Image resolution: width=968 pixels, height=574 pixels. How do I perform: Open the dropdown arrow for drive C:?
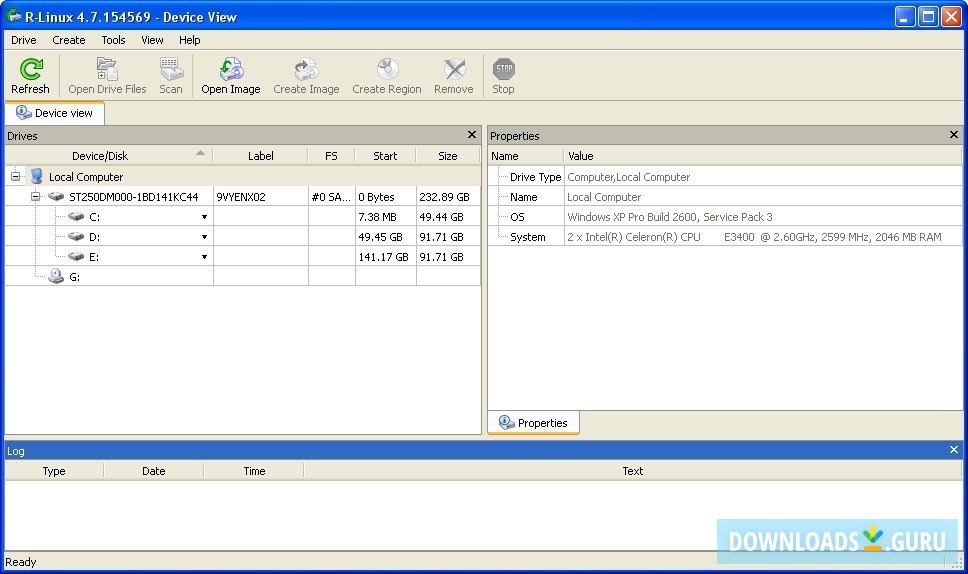(x=204, y=217)
